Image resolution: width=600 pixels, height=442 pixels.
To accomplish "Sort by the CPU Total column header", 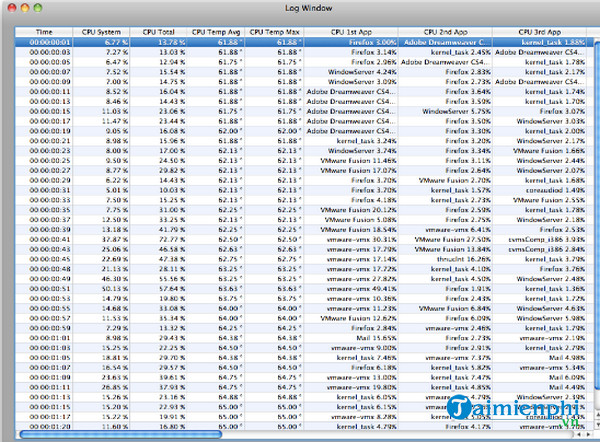I will [x=158, y=32].
